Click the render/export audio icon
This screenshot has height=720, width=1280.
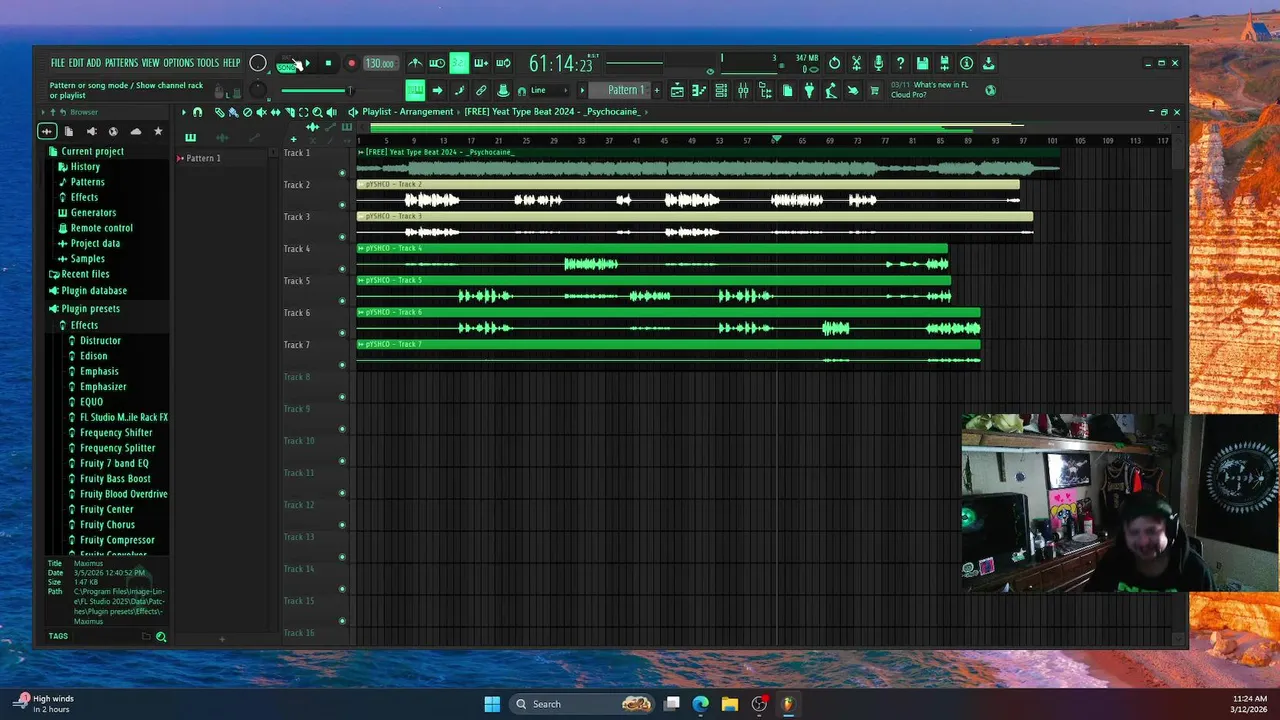[944, 63]
